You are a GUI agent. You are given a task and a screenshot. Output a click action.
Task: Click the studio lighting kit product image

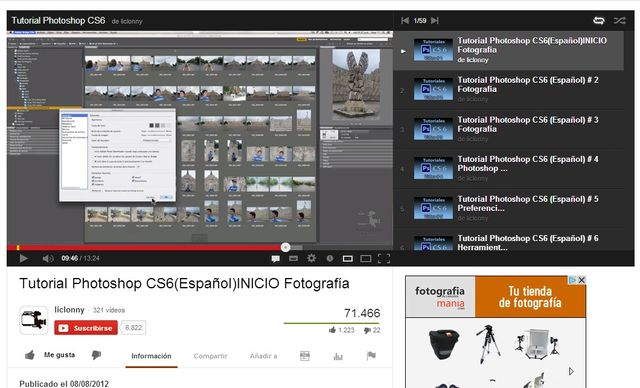[x=538, y=344]
